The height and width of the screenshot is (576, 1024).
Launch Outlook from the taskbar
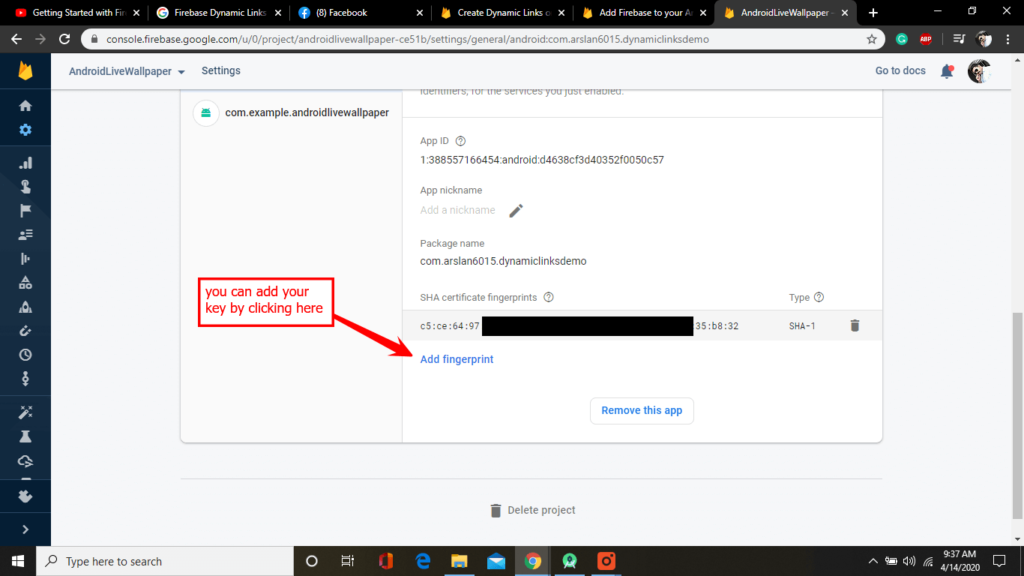click(495, 561)
